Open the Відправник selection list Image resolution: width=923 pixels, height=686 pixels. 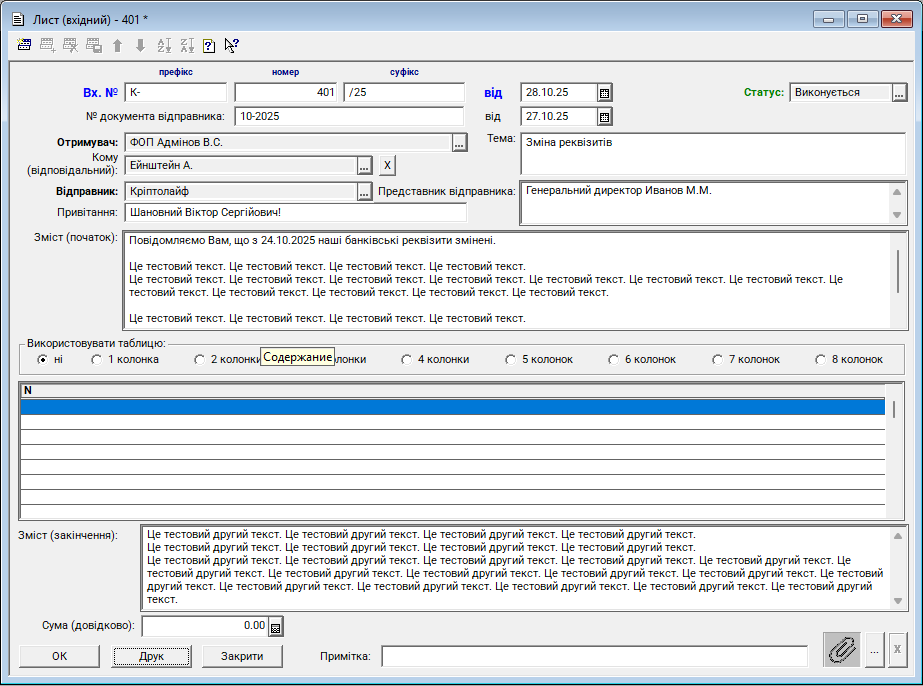point(364,192)
